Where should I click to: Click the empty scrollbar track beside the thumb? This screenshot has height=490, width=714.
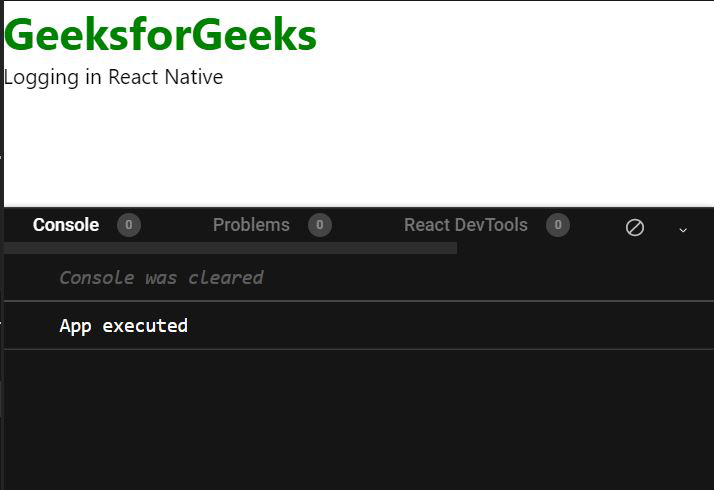(x=585, y=248)
